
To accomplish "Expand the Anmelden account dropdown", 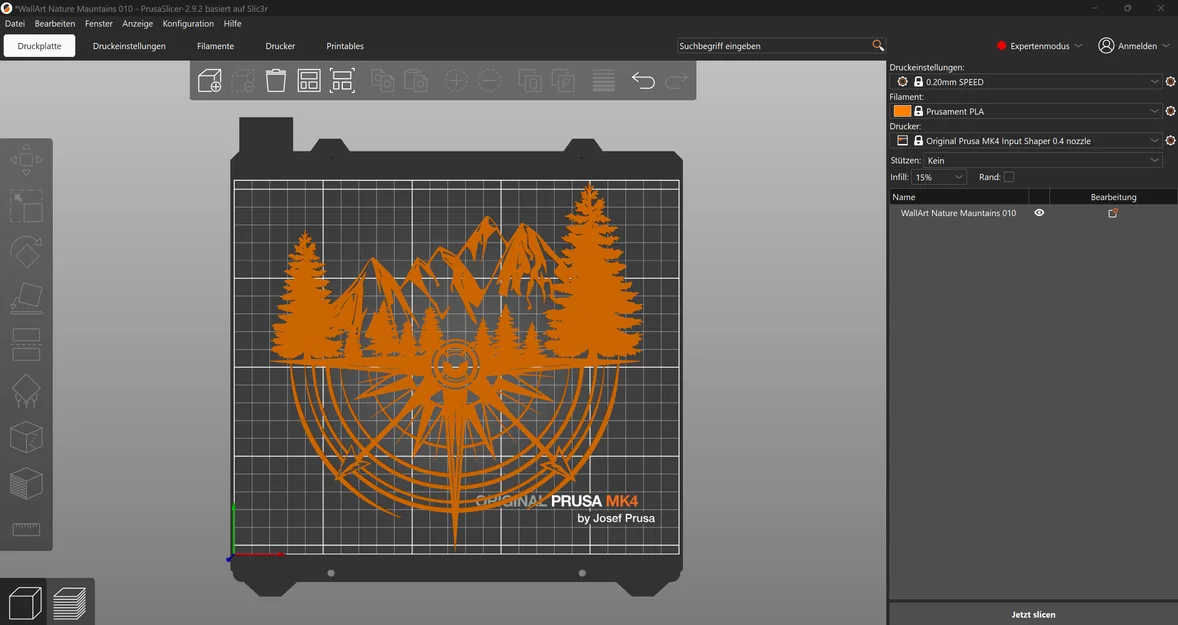I will click(x=1134, y=46).
